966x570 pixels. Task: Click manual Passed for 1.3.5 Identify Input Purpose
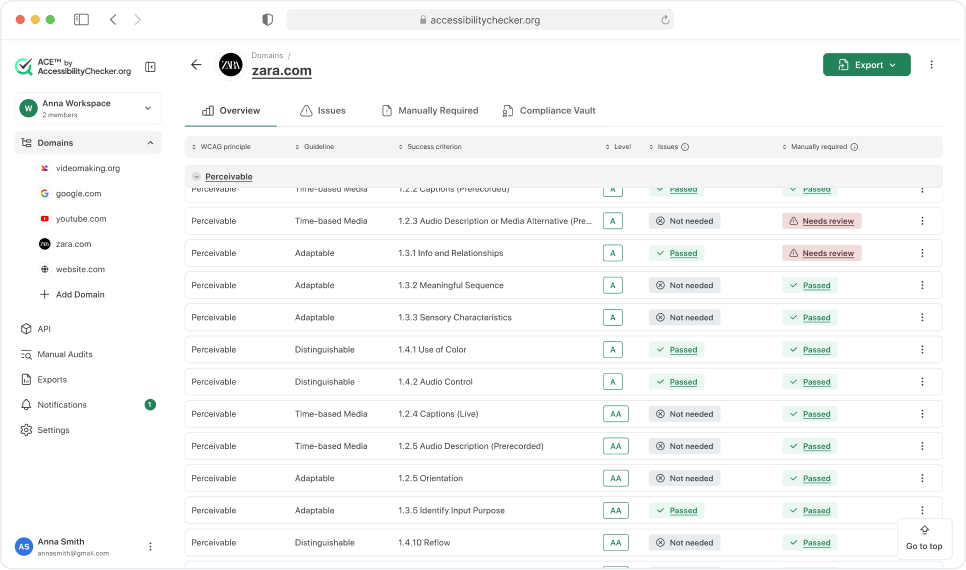(x=810, y=511)
